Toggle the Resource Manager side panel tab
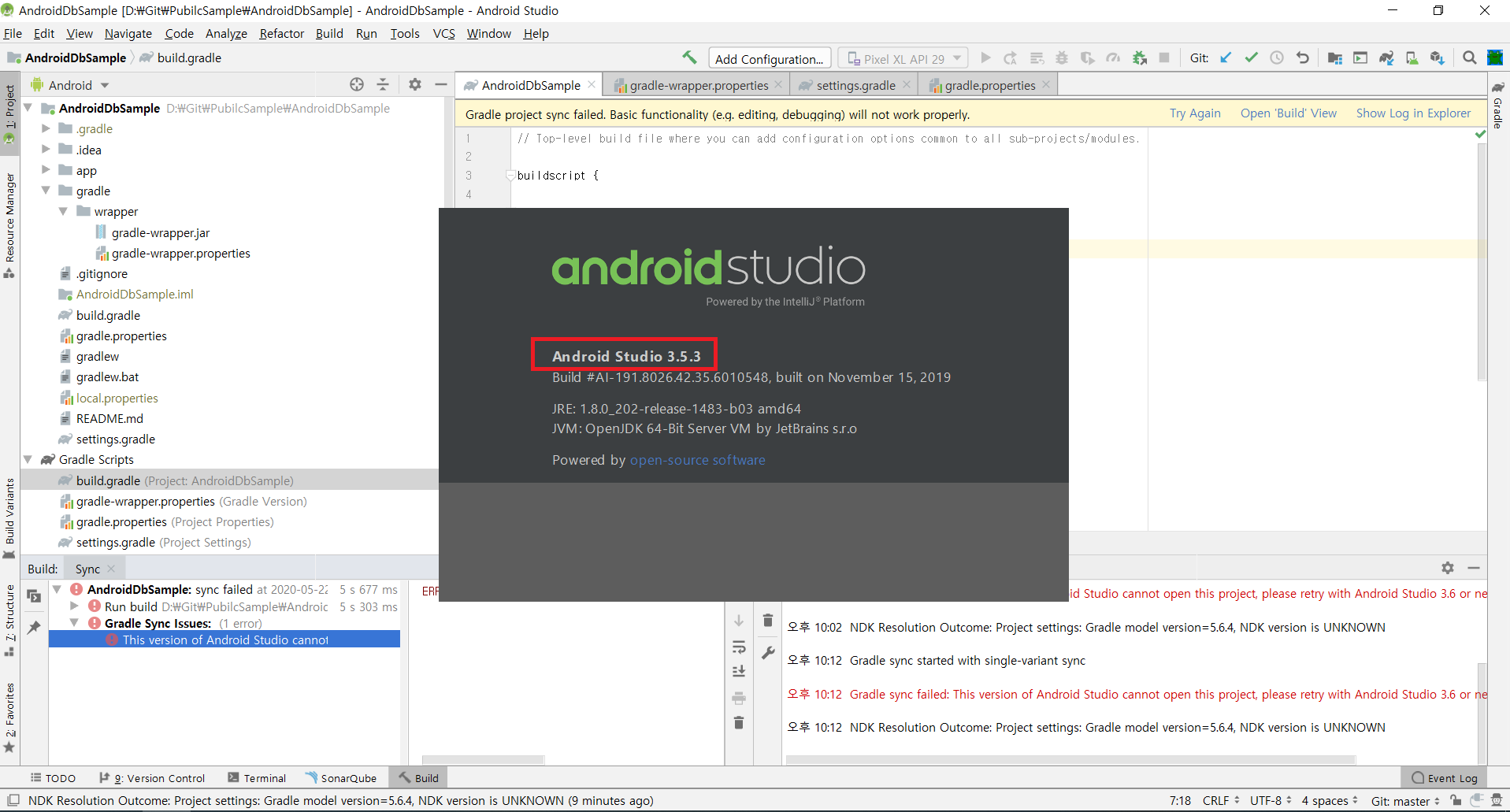 tap(9, 224)
